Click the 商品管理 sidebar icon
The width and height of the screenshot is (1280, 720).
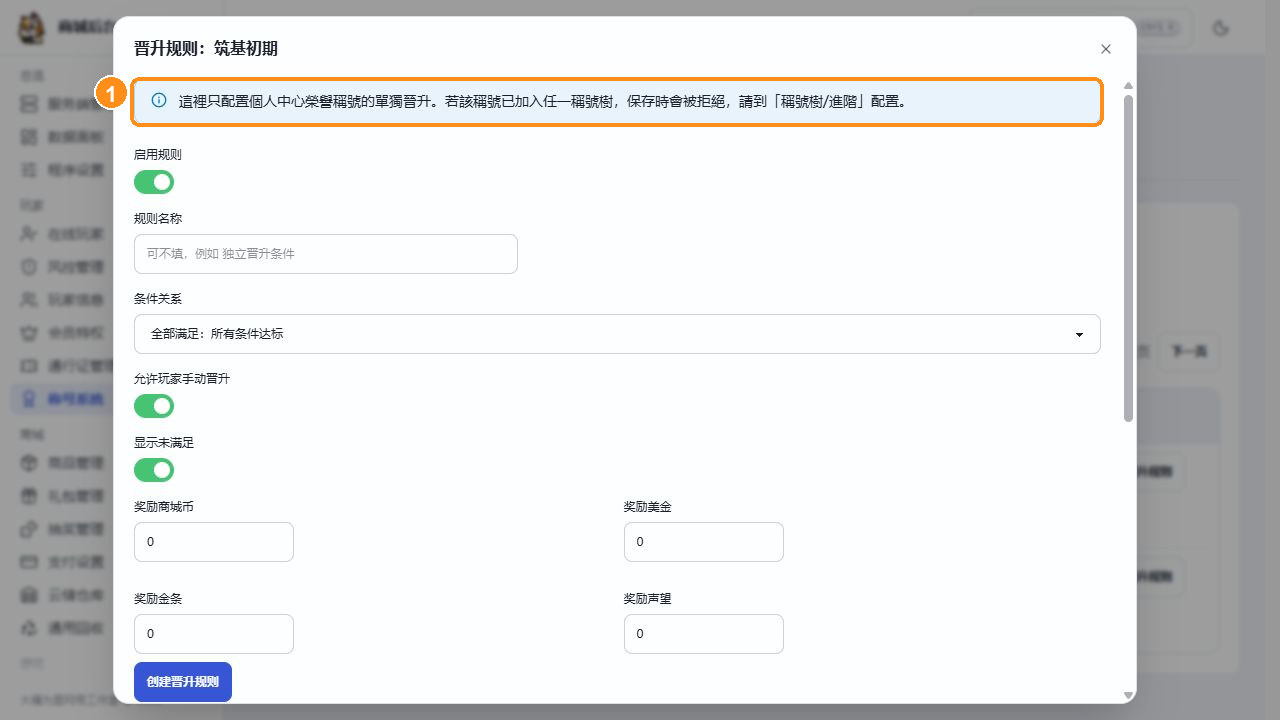click(30, 462)
